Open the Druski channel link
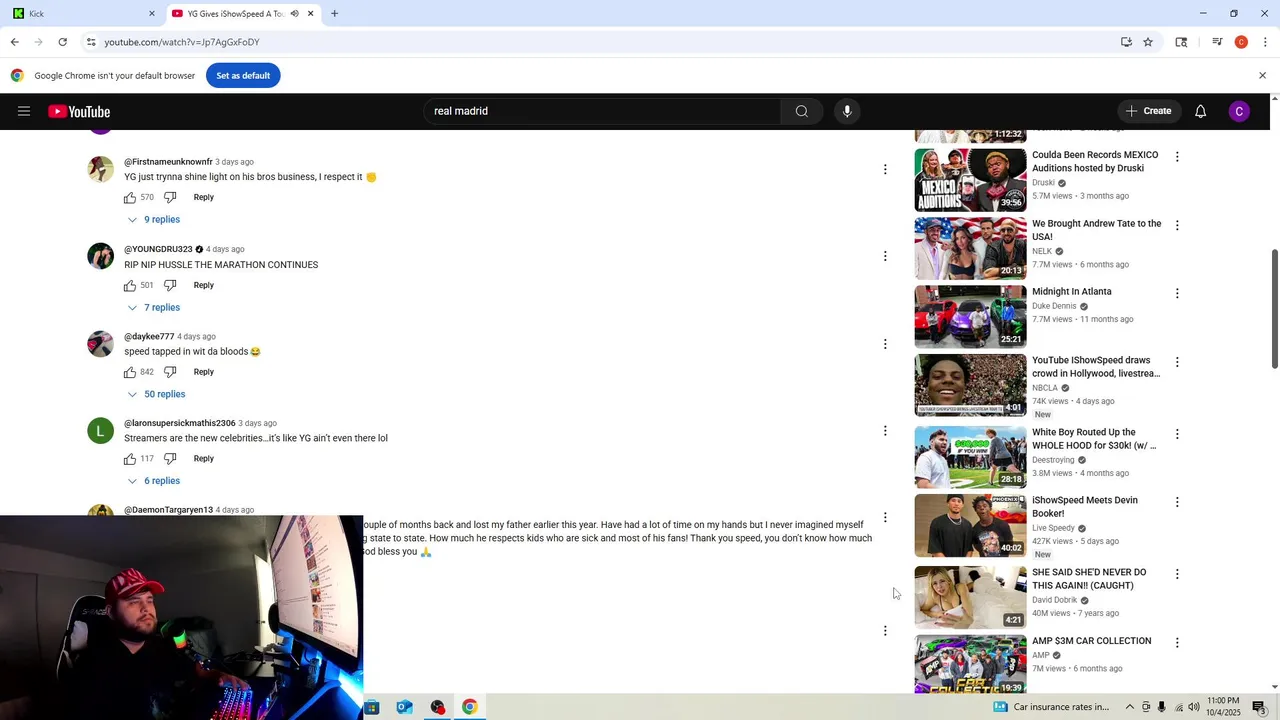1280x720 pixels. point(1043,183)
